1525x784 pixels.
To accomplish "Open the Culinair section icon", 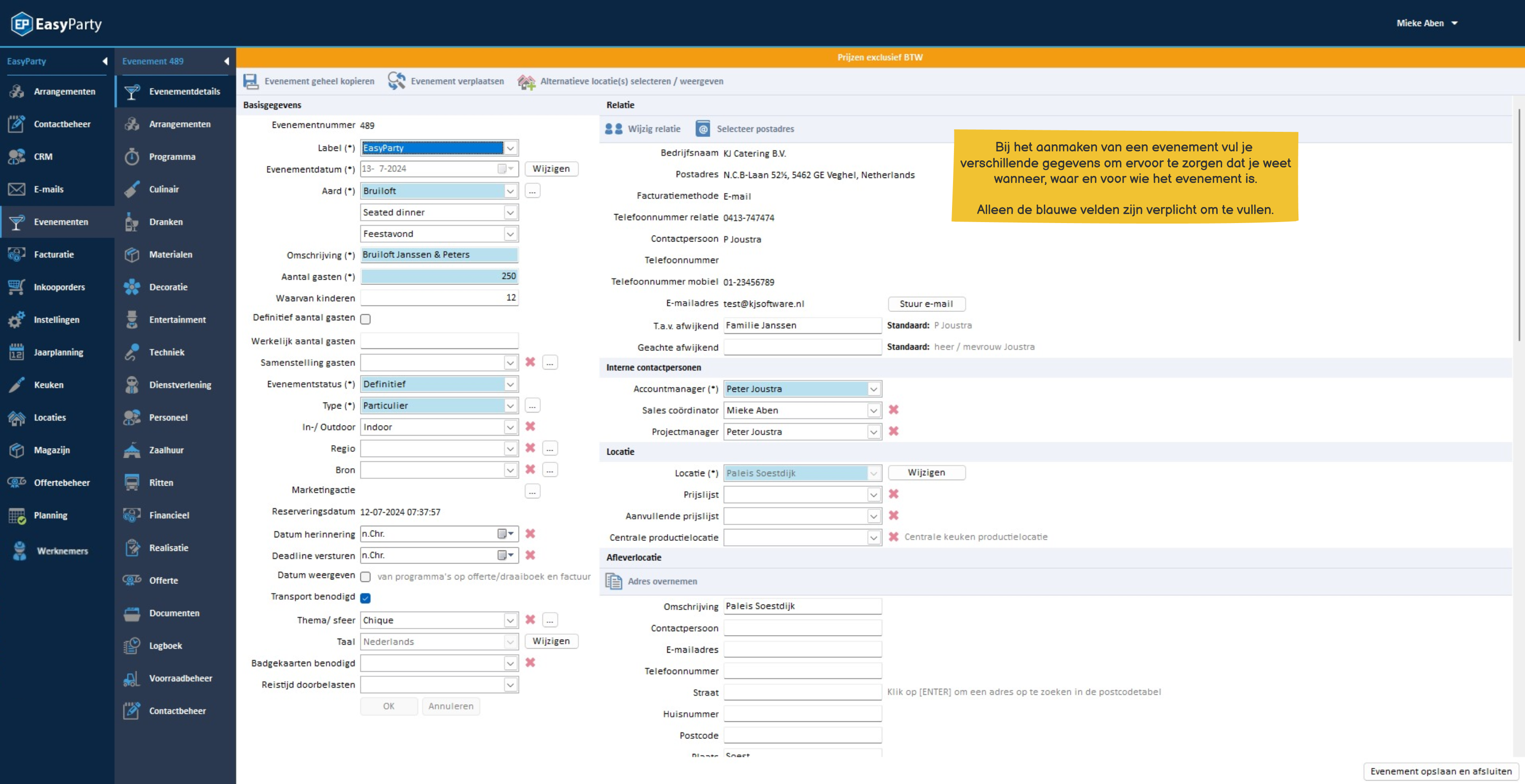I will [x=131, y=189].
